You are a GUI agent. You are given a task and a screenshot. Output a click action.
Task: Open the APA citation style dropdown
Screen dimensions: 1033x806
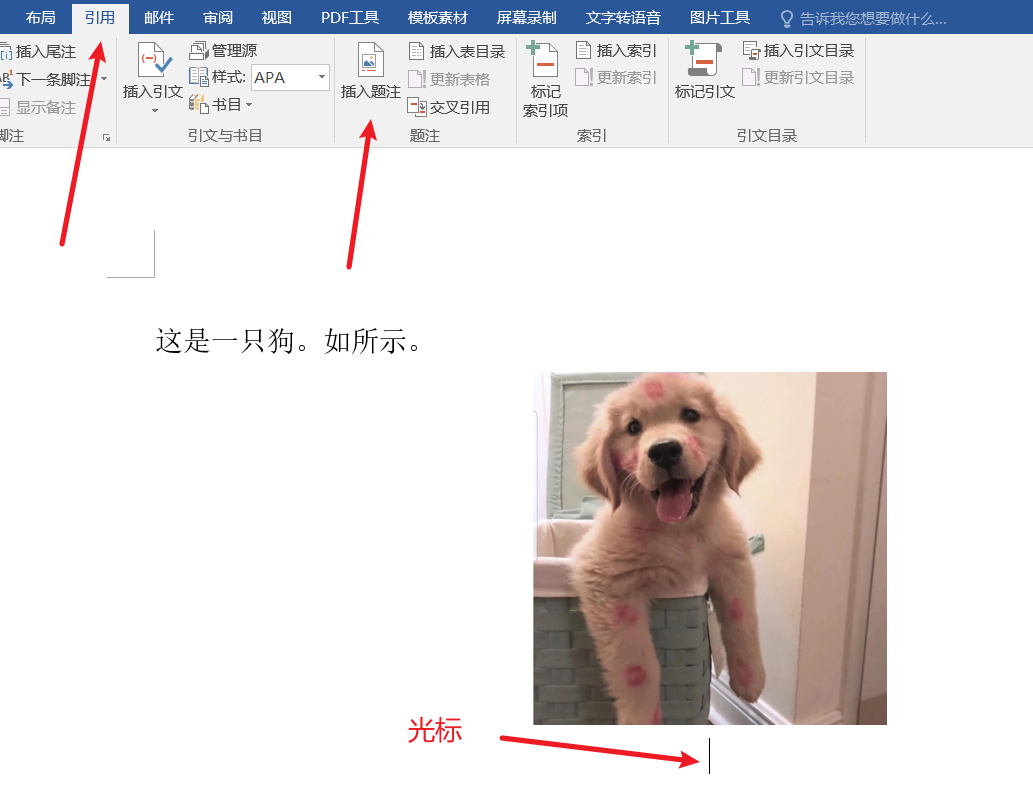(322, 77)
